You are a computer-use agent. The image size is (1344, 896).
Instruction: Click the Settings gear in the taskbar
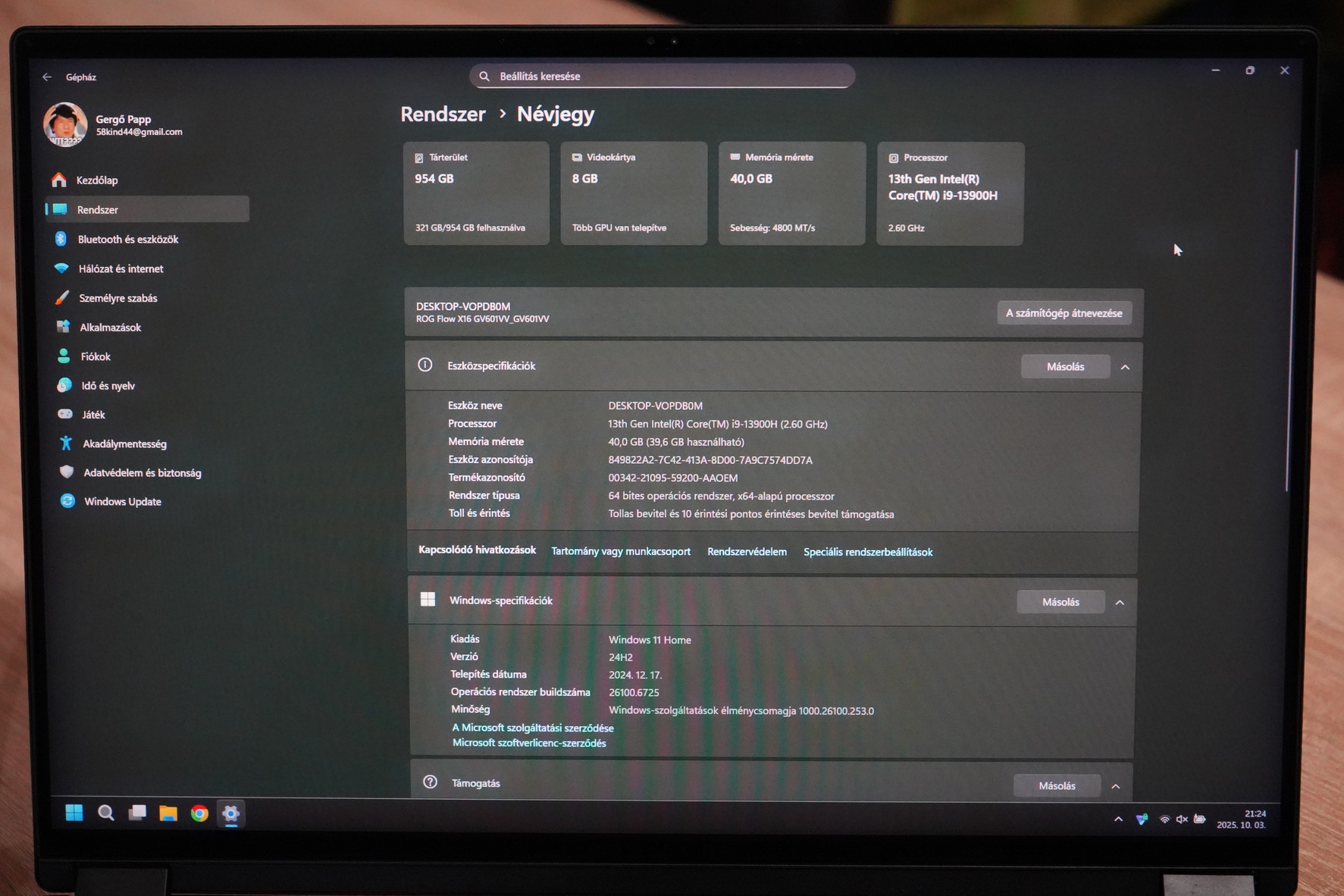click(x=231, y=813)
